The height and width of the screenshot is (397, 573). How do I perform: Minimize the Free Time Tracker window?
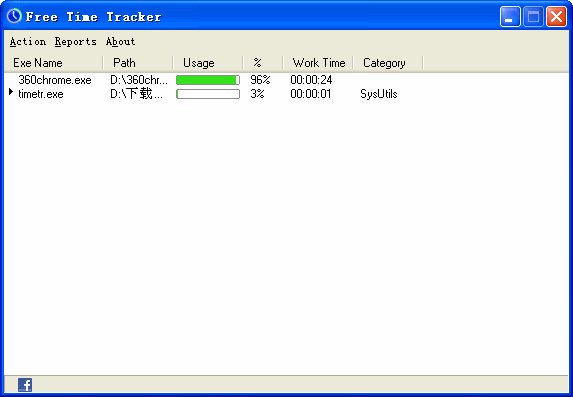[510, 16]
